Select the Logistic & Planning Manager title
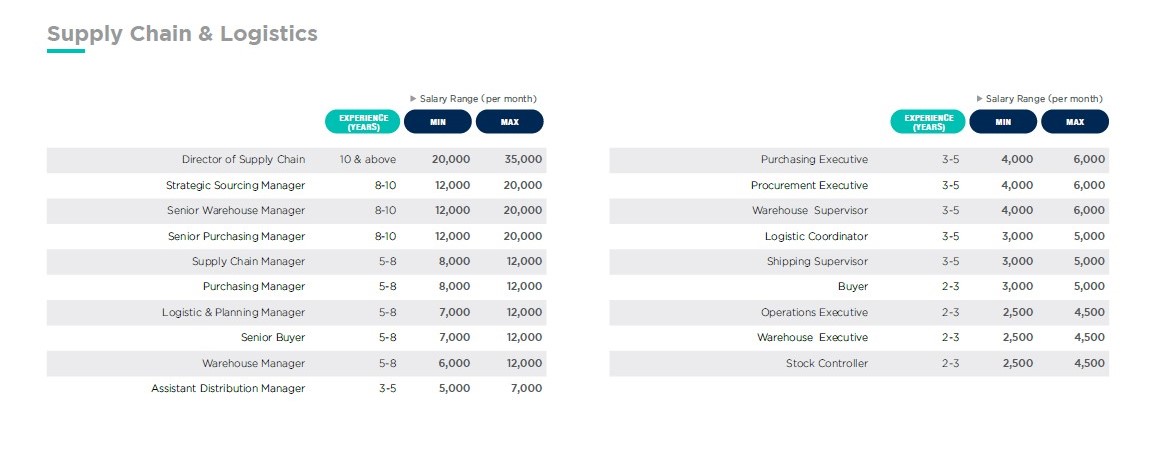 point(233,313)
